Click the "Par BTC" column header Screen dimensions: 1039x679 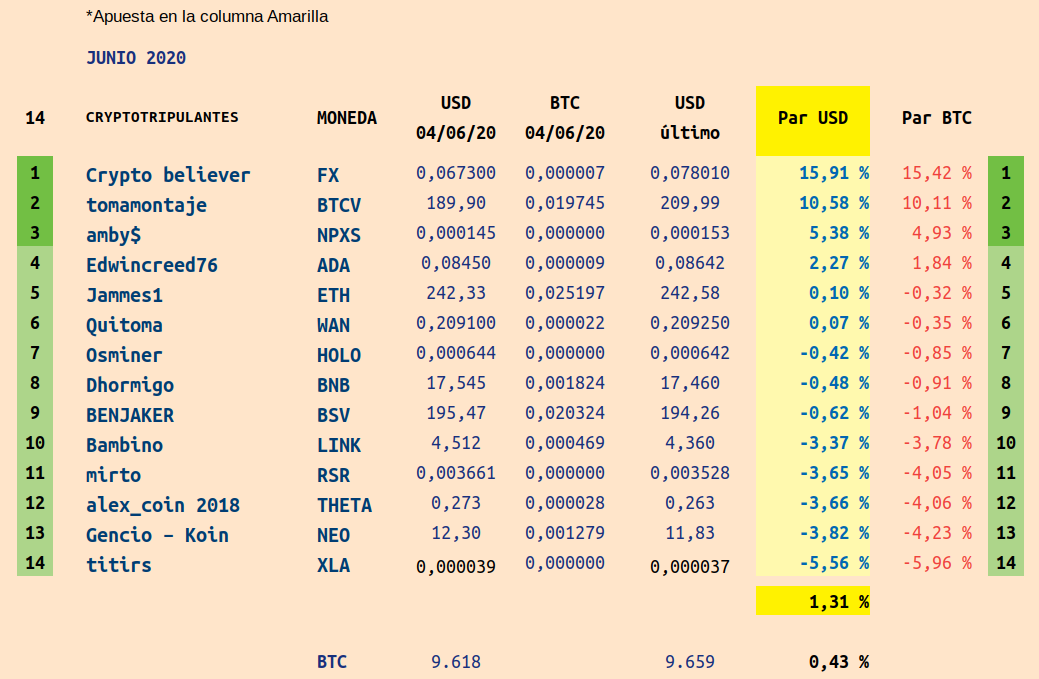point(936,118)
